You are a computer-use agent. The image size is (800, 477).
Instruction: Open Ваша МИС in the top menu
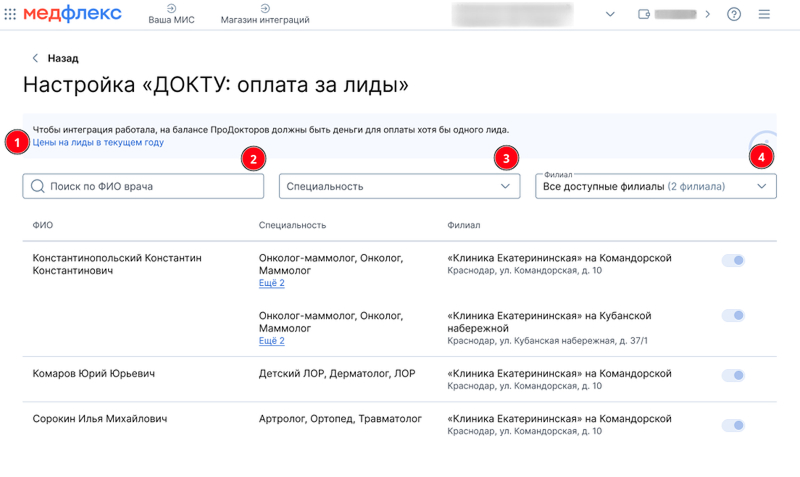pos(171,14)
